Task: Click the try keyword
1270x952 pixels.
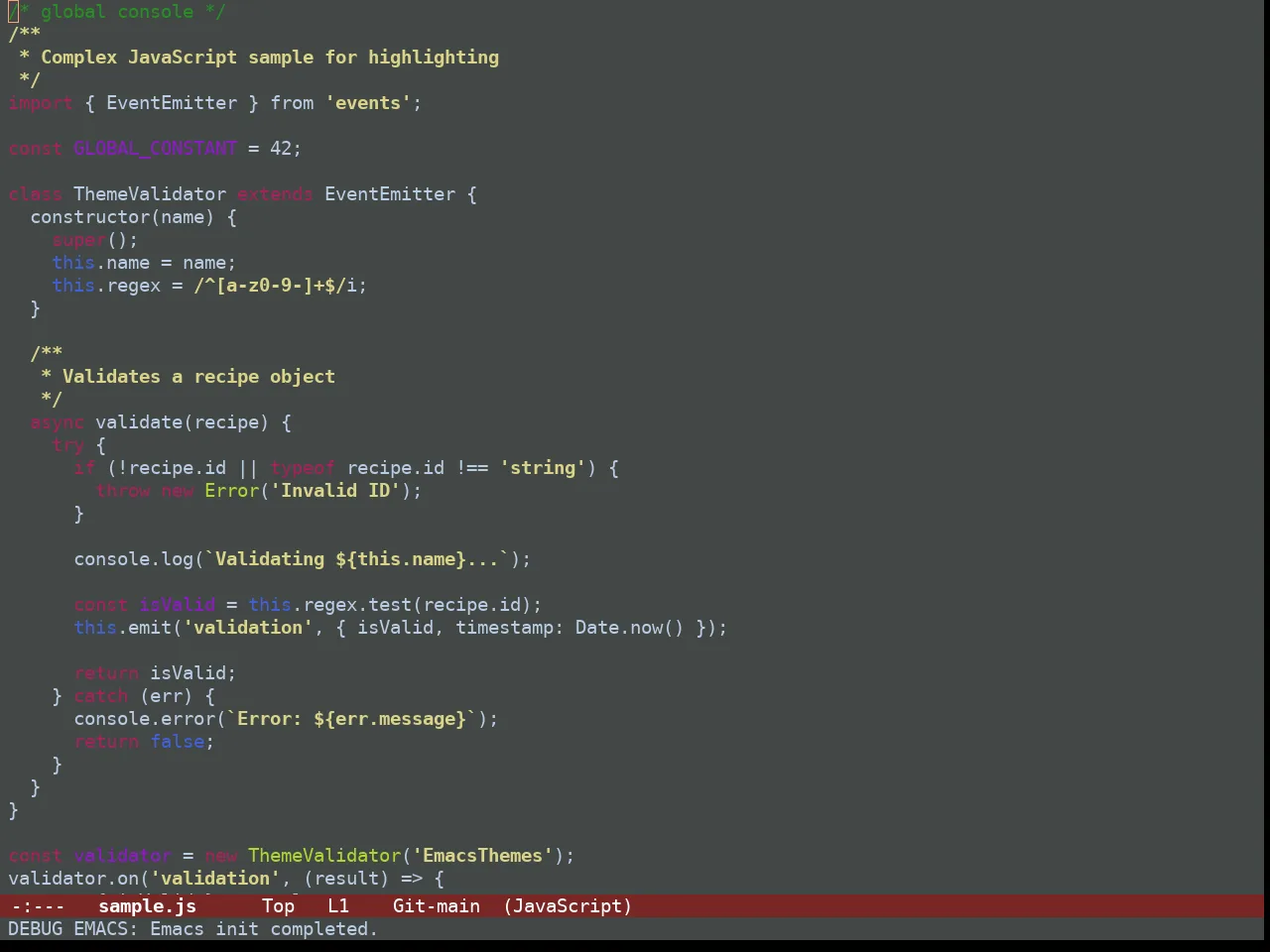Action: (x=67, y=445)
